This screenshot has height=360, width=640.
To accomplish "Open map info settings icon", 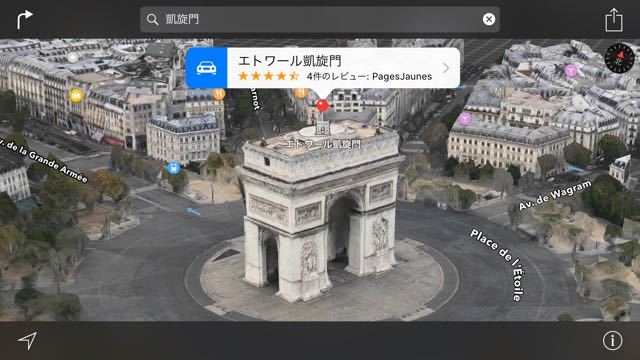I will click(x=613, y=340).
